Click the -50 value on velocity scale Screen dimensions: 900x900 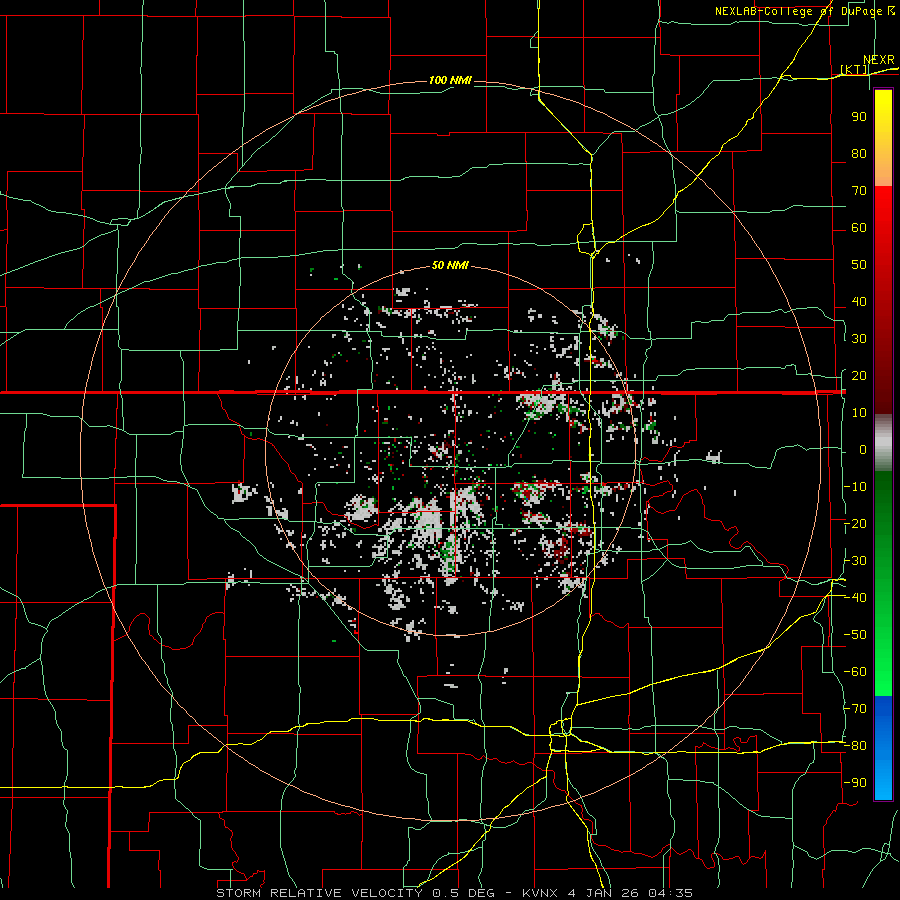coord(855,635)
